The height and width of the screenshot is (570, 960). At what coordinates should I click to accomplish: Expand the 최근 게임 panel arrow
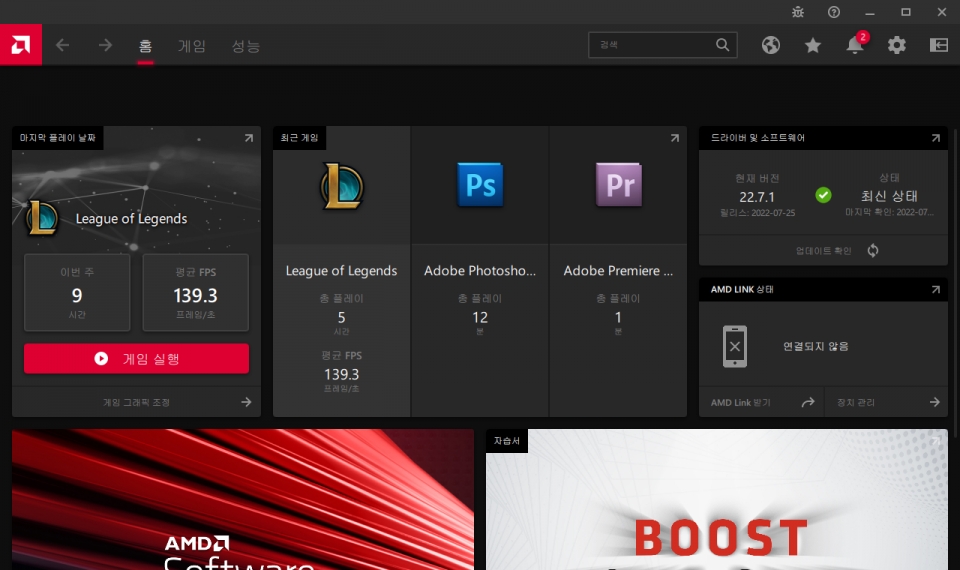click(x=675, y=138)
